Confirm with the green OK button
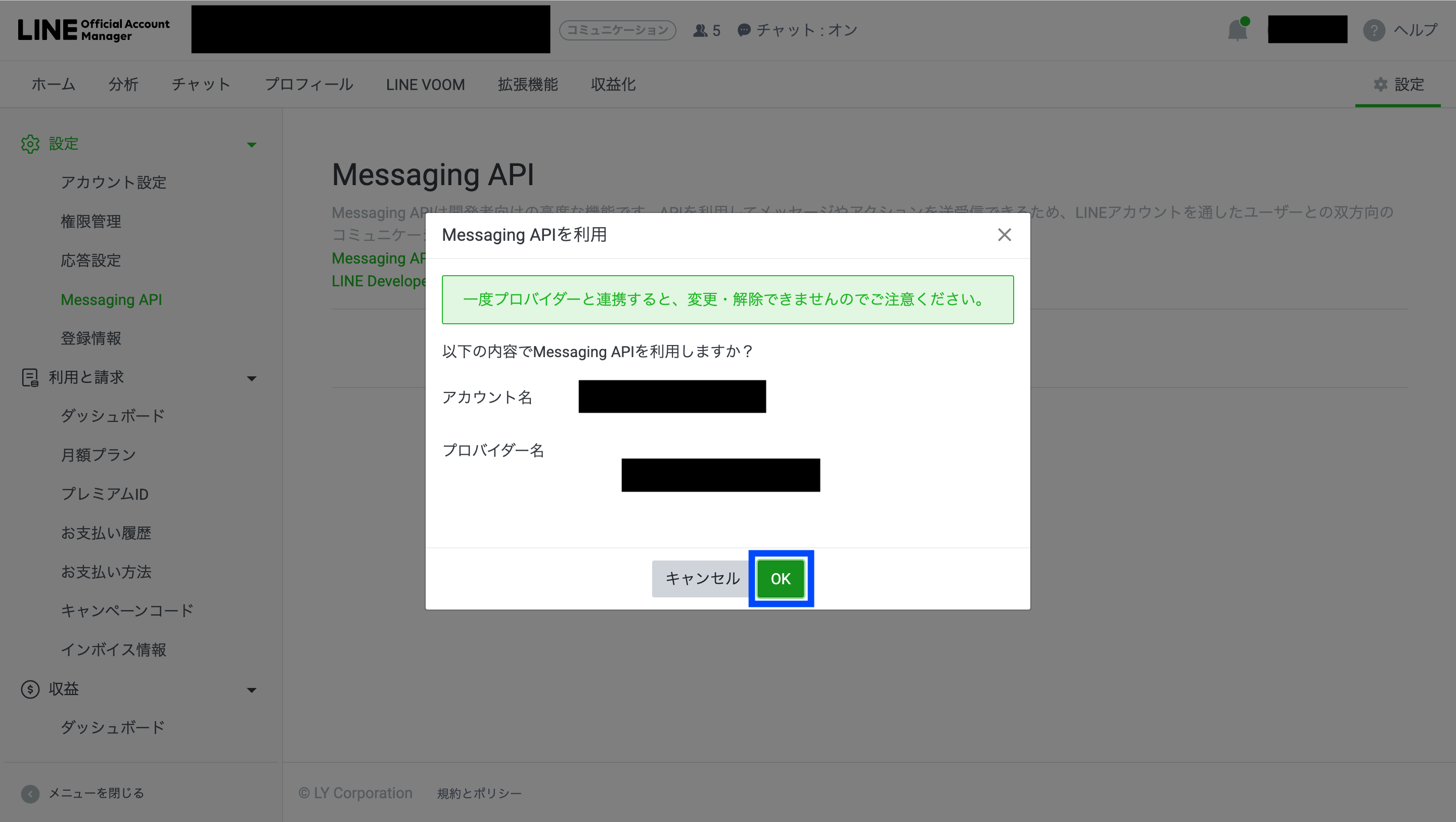 pos(781,579)
